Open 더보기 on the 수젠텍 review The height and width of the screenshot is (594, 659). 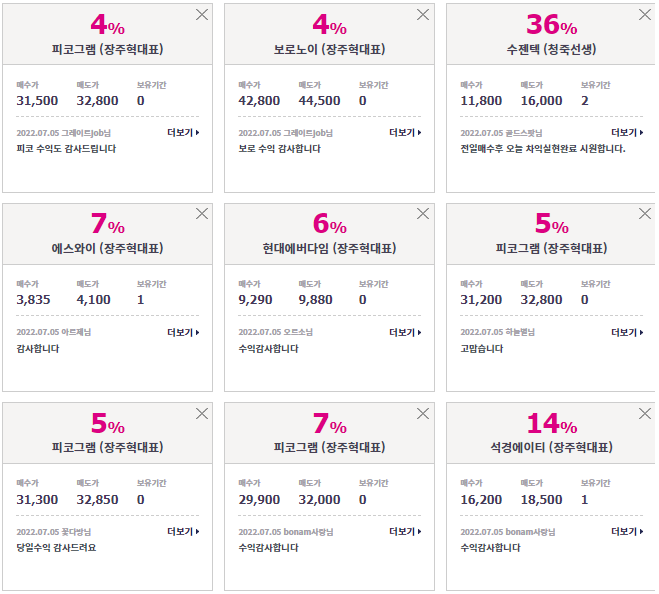click(x=627, y=132)
